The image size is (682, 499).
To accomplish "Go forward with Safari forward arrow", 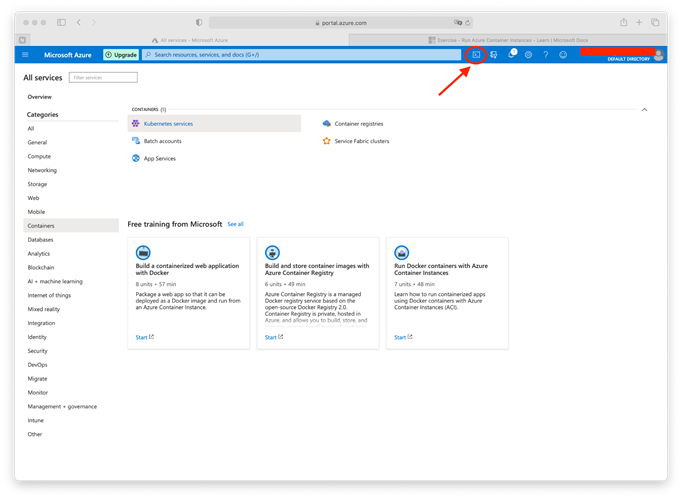I will coord(94,22).
